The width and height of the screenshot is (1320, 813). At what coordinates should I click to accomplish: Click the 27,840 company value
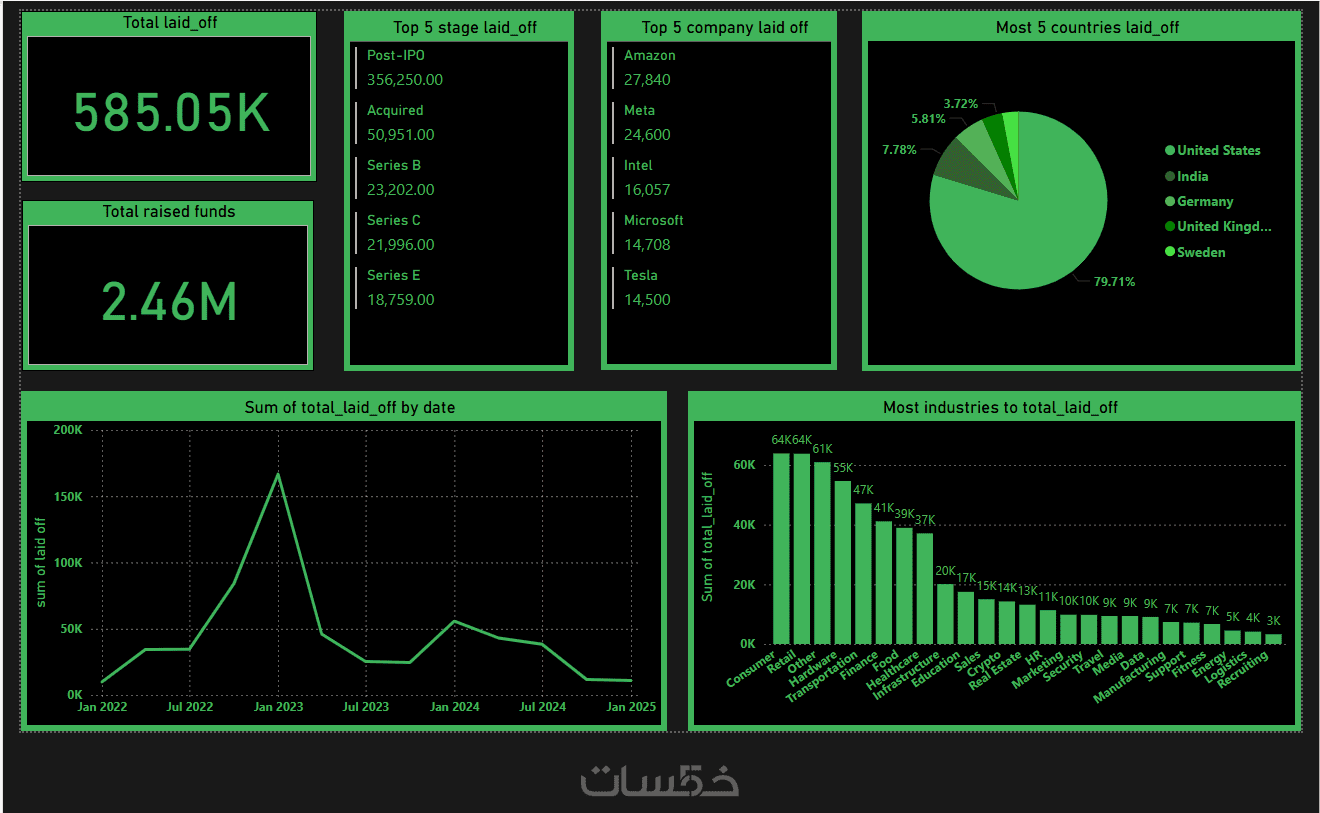coord(647,80)
